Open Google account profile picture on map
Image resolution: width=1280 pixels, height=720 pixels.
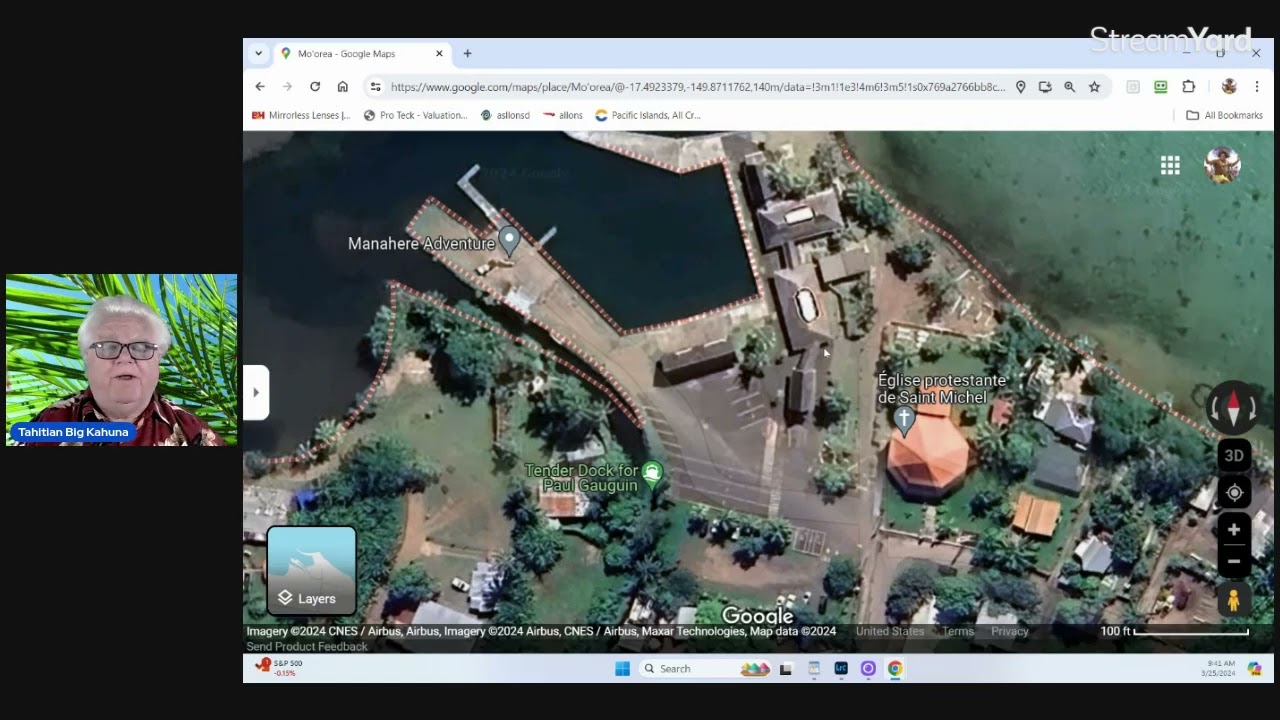pyautogui.click(x=1222, y=165)
